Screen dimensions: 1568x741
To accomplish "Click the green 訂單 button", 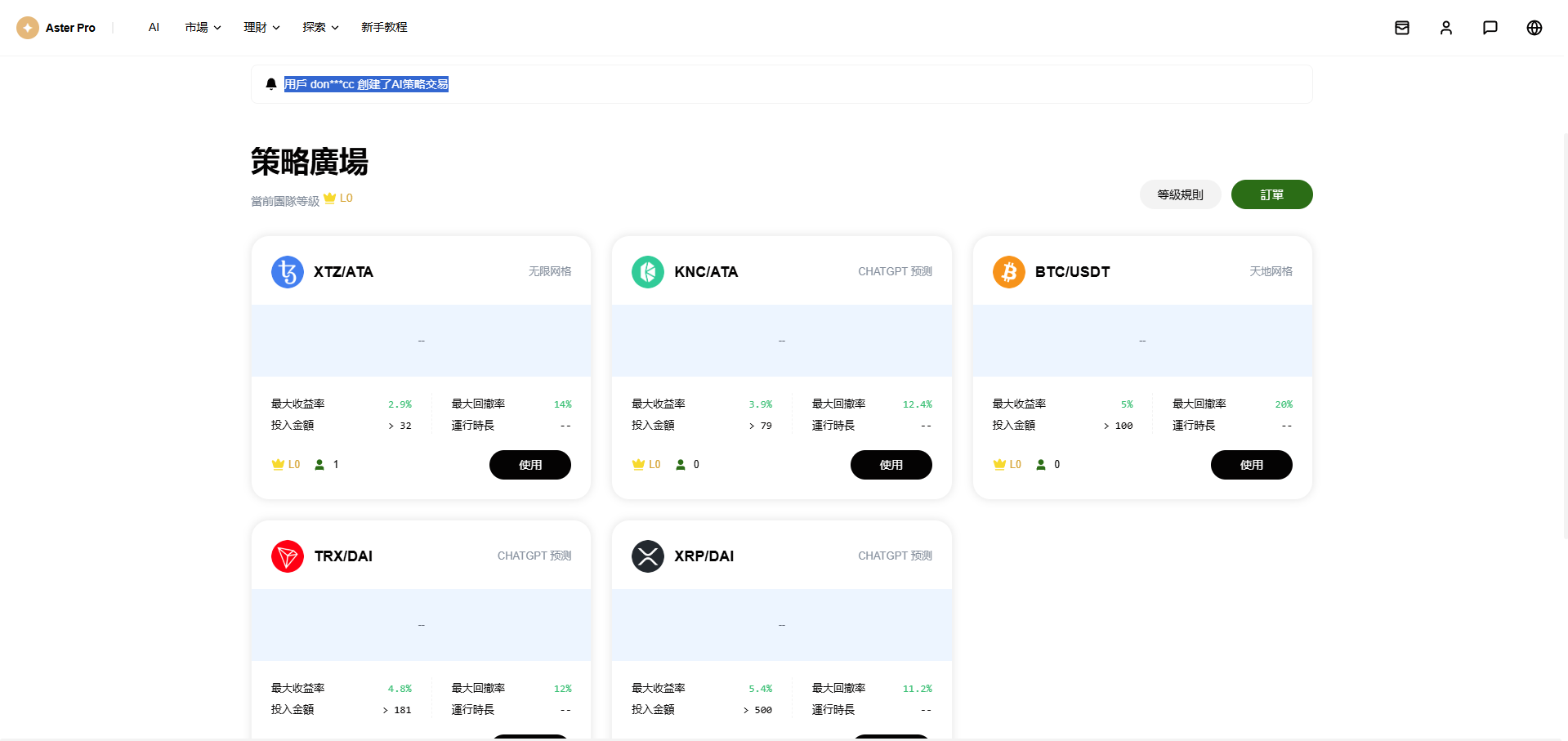I will 1272,194.
